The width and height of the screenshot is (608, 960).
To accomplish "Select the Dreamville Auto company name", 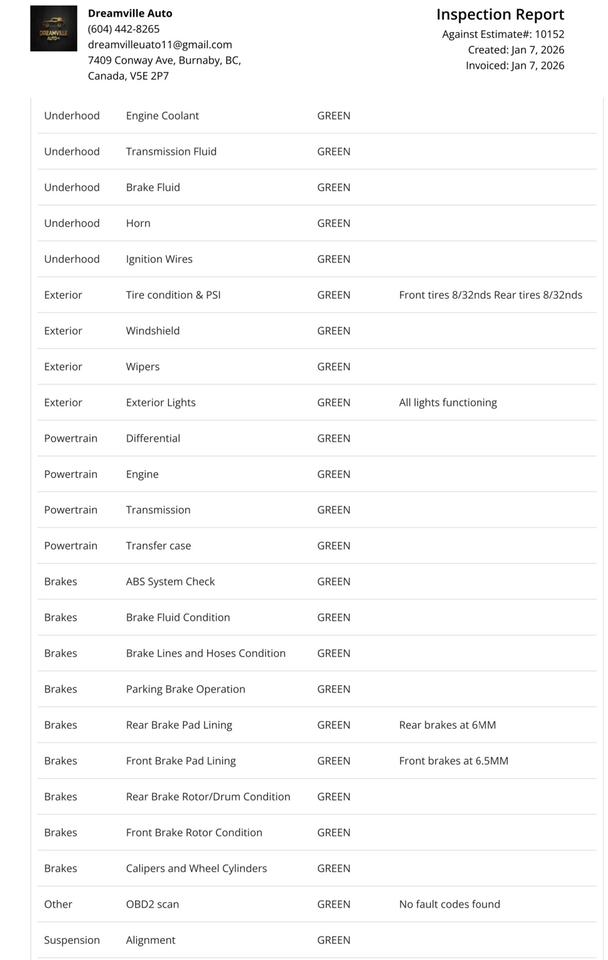I will pos(130,13).
